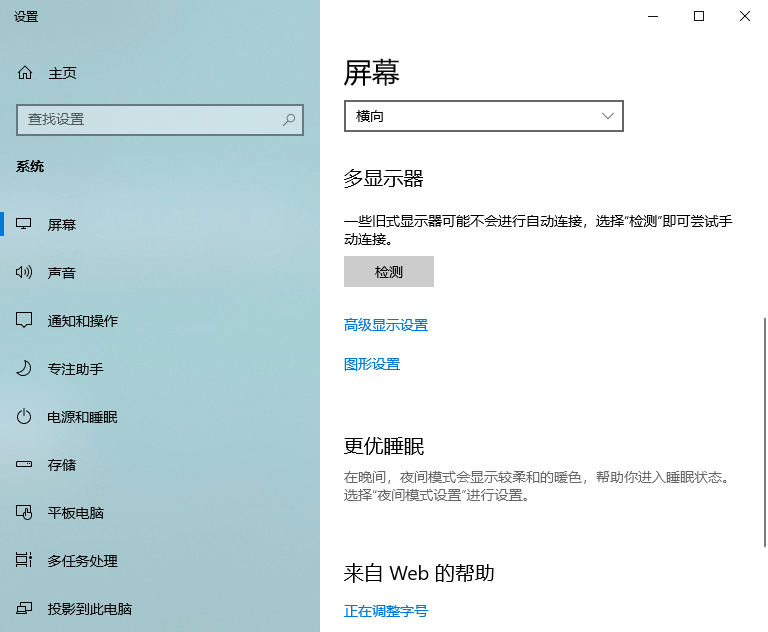This screenshot has height=632, width=768.
Task: Select the 通知和操作 notification icon
Action: pyautogui.click(x=25, y=321)
